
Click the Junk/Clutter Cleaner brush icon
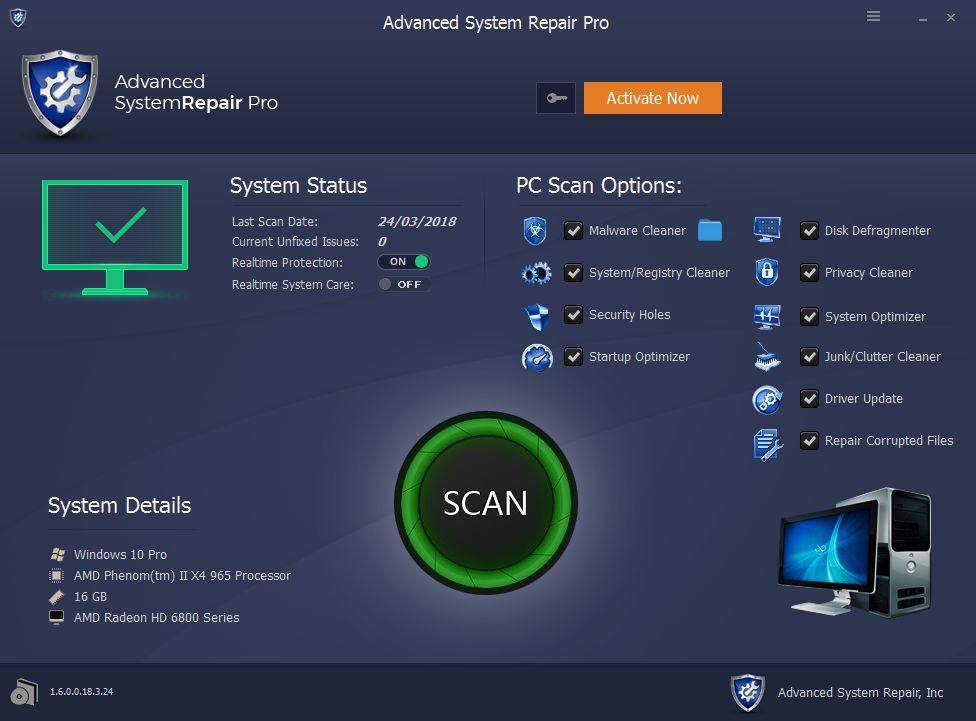767,357
